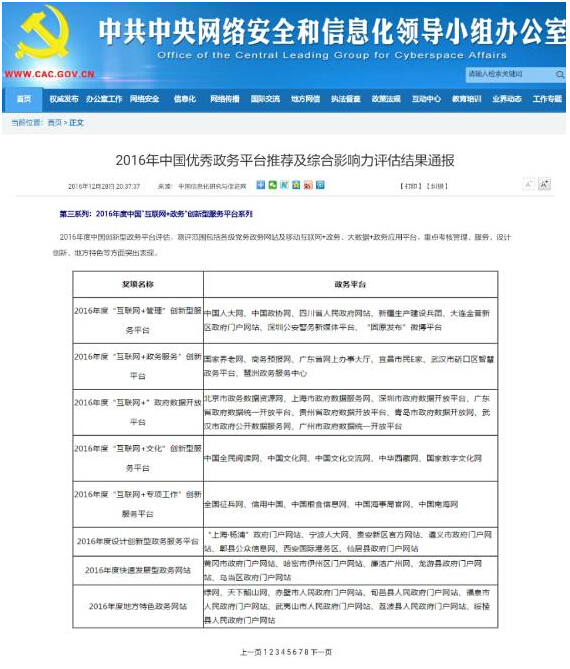Click the "互联网+" 政府数据开放 award cell

point(138,412)
